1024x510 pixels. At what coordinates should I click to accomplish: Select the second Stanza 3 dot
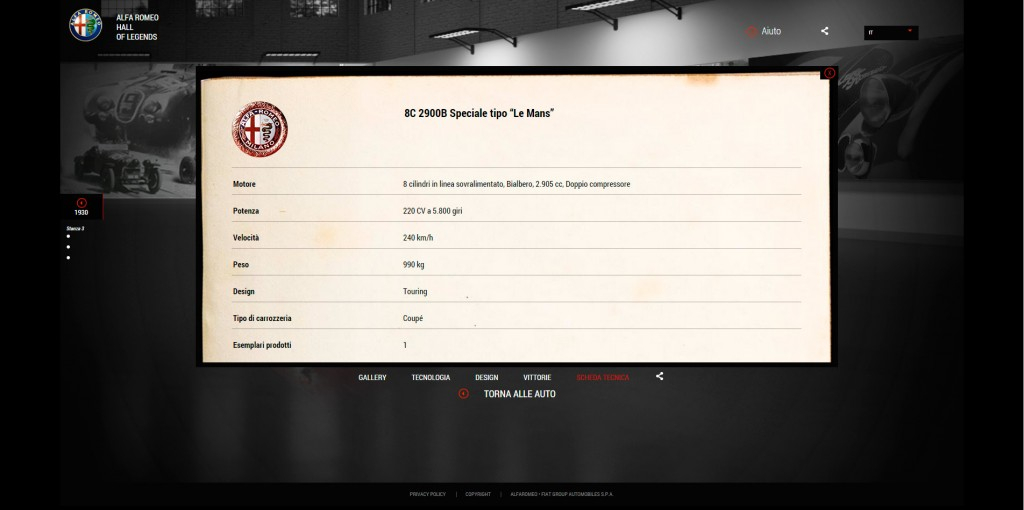click(69, 247)
